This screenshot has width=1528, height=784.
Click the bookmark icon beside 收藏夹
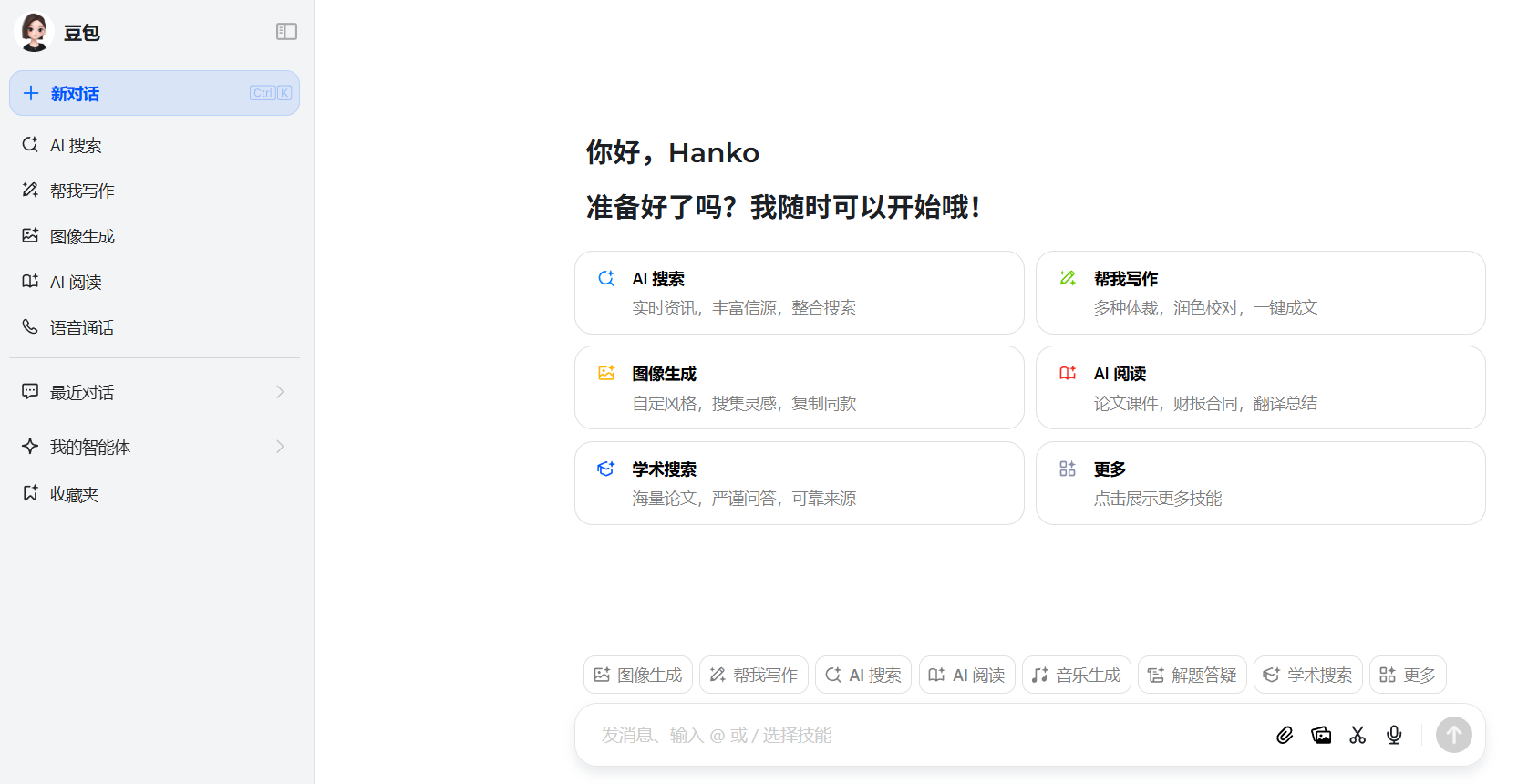(30, 493)
